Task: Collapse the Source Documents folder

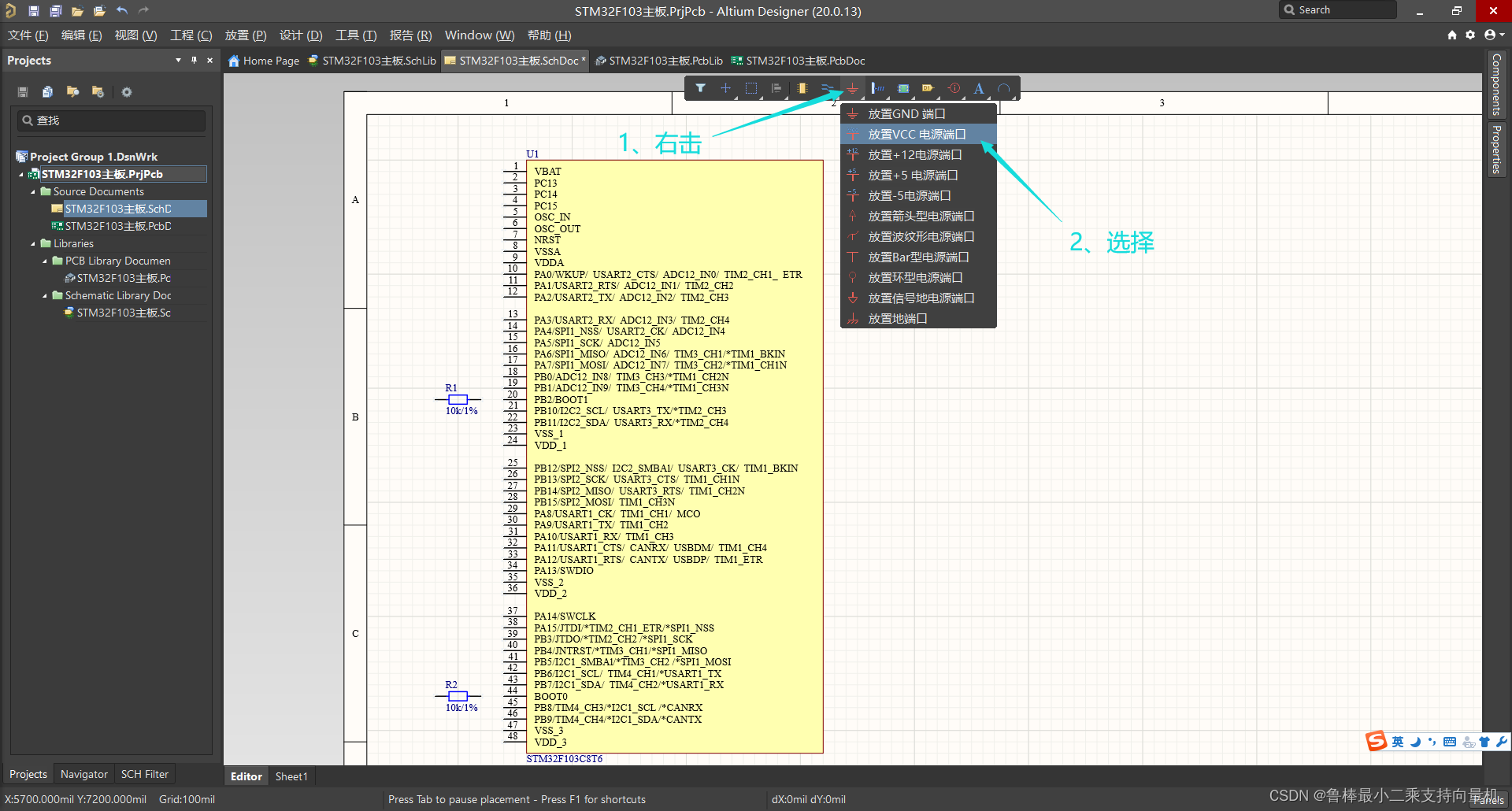Action: pyautogui.click(x=33, y=192)
